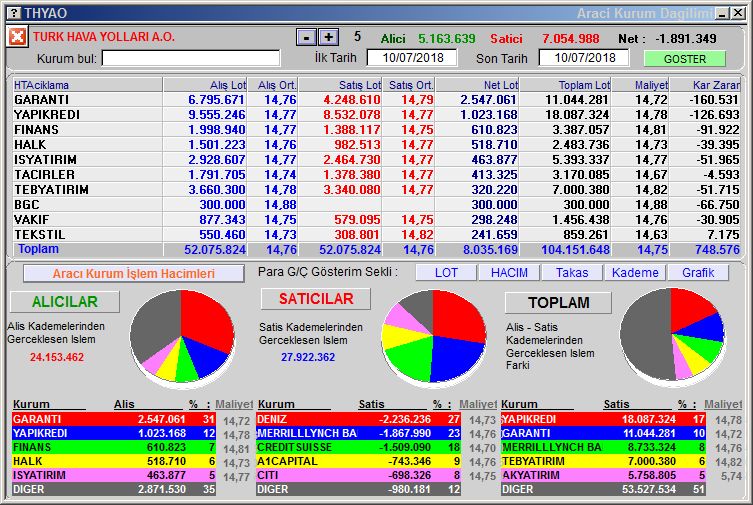Select the TEKSTIL row
The width and height of the screenshot is (753, 505).
click(x=376, y=234)
